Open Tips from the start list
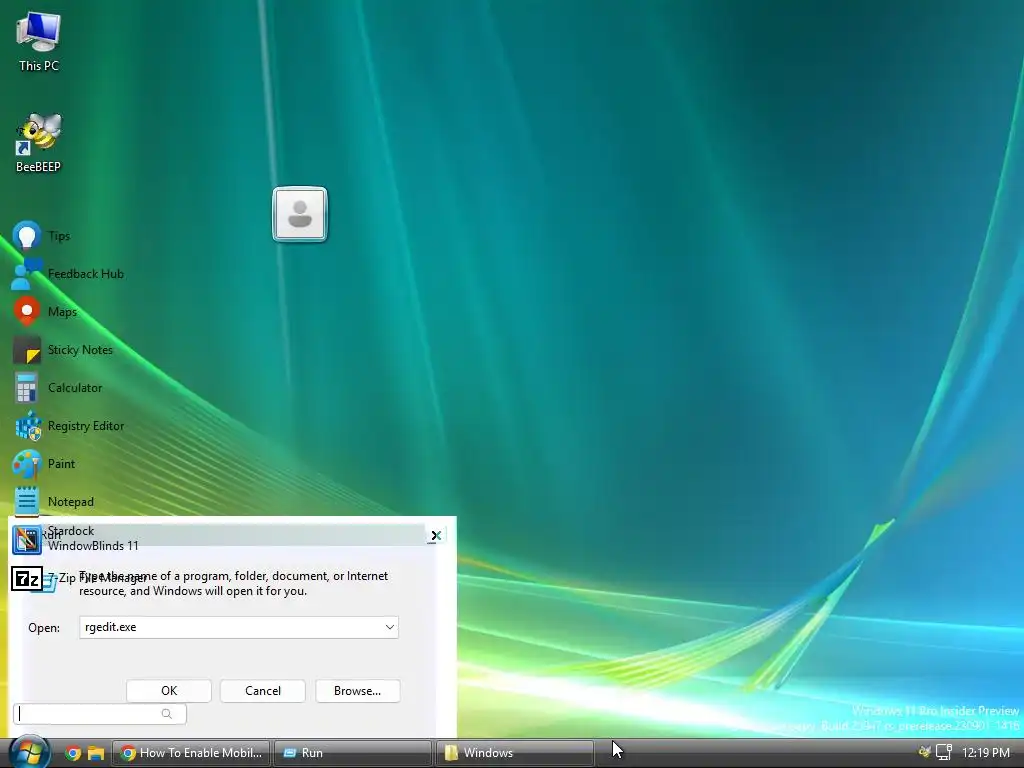Viewport: 1024px width, 768px height. 41,236
